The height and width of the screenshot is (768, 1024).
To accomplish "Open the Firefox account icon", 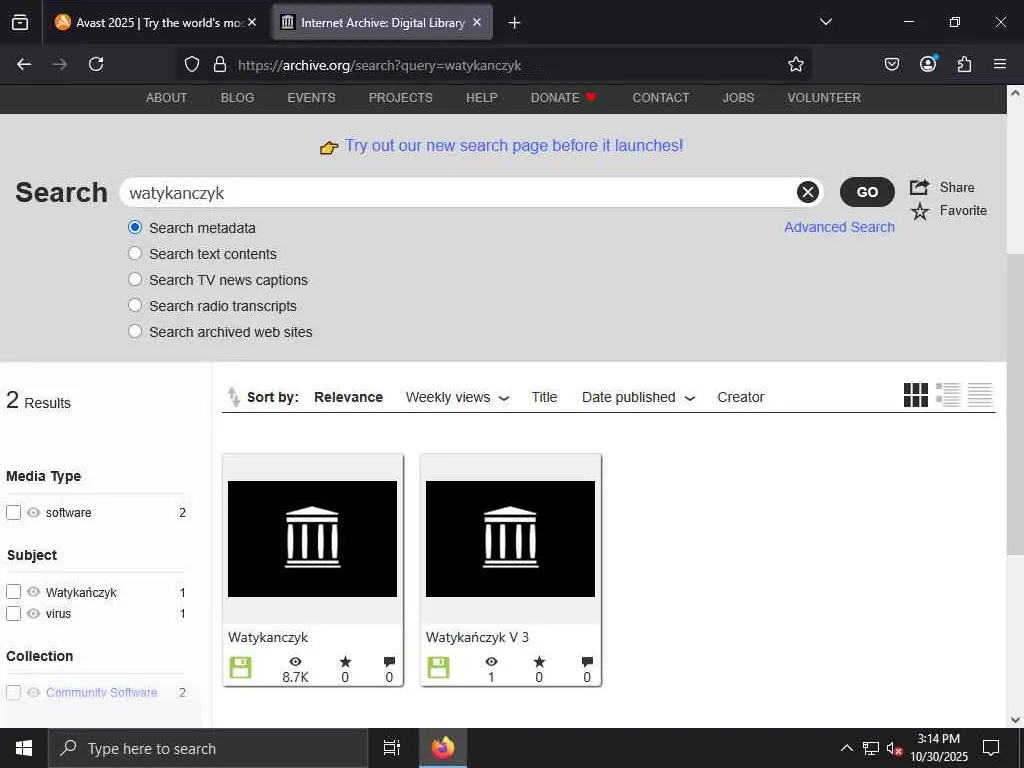I will pyautogui.click(x=928, y=63).
